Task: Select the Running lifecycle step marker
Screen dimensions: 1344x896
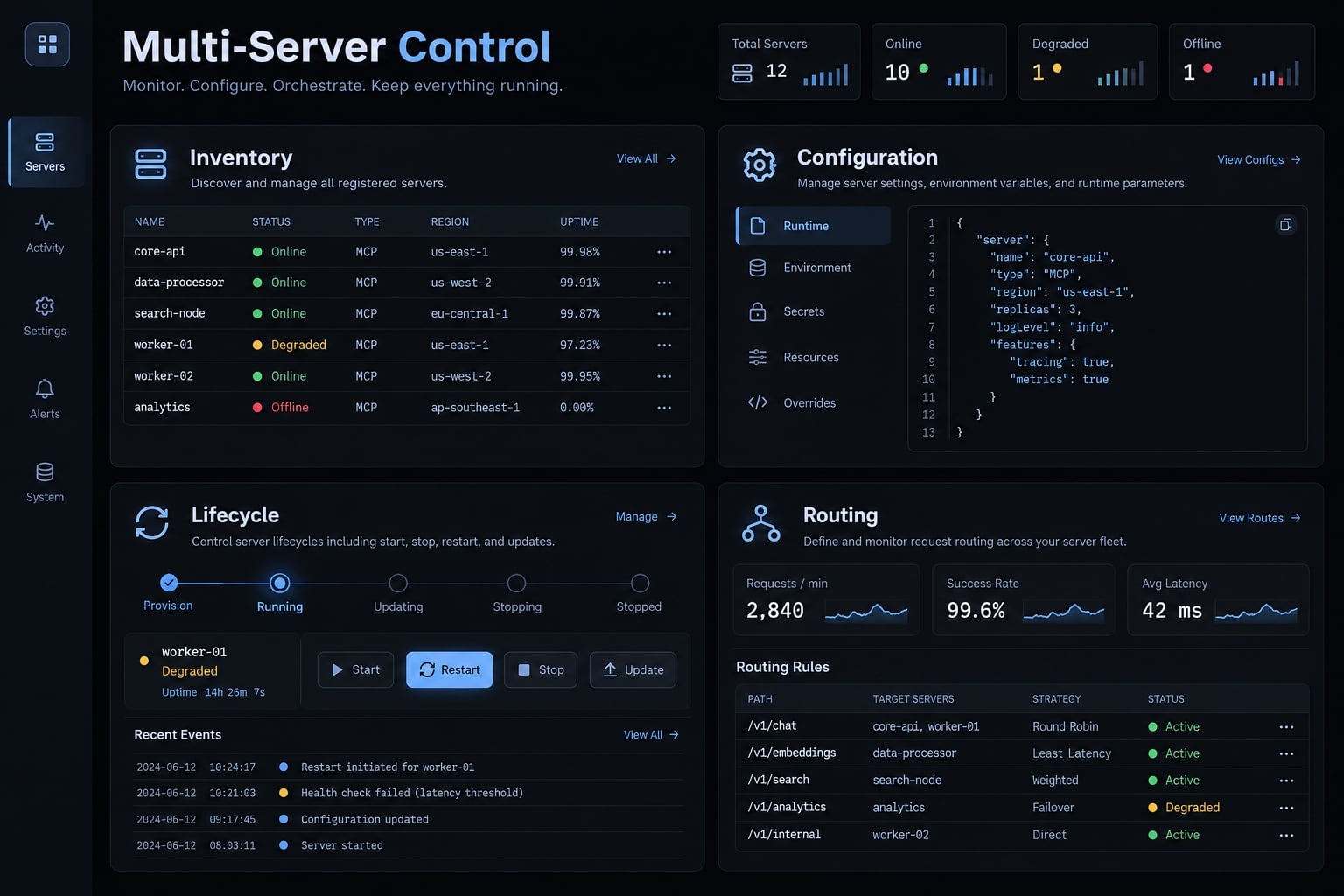Action: (280, 583)
